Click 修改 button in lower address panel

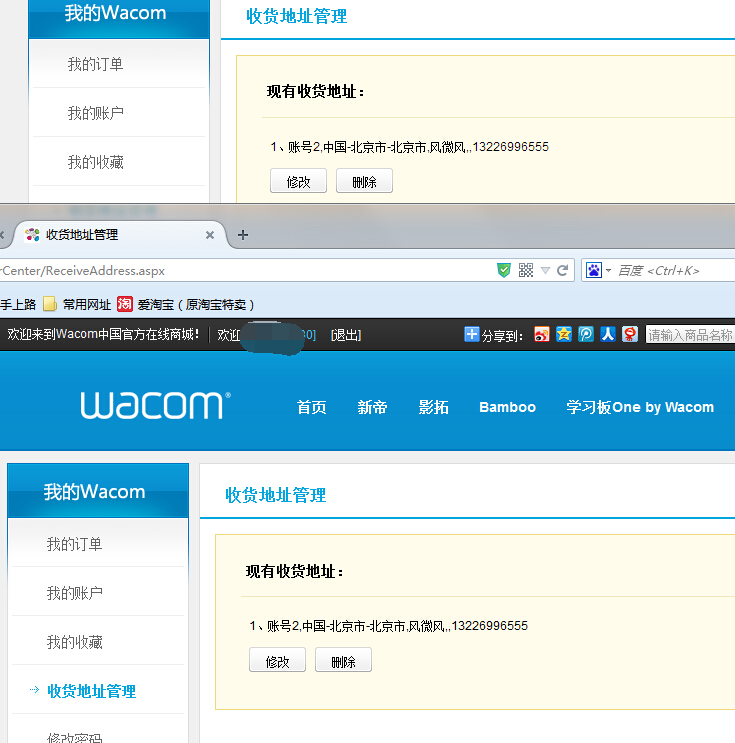(x=277, y=660)
